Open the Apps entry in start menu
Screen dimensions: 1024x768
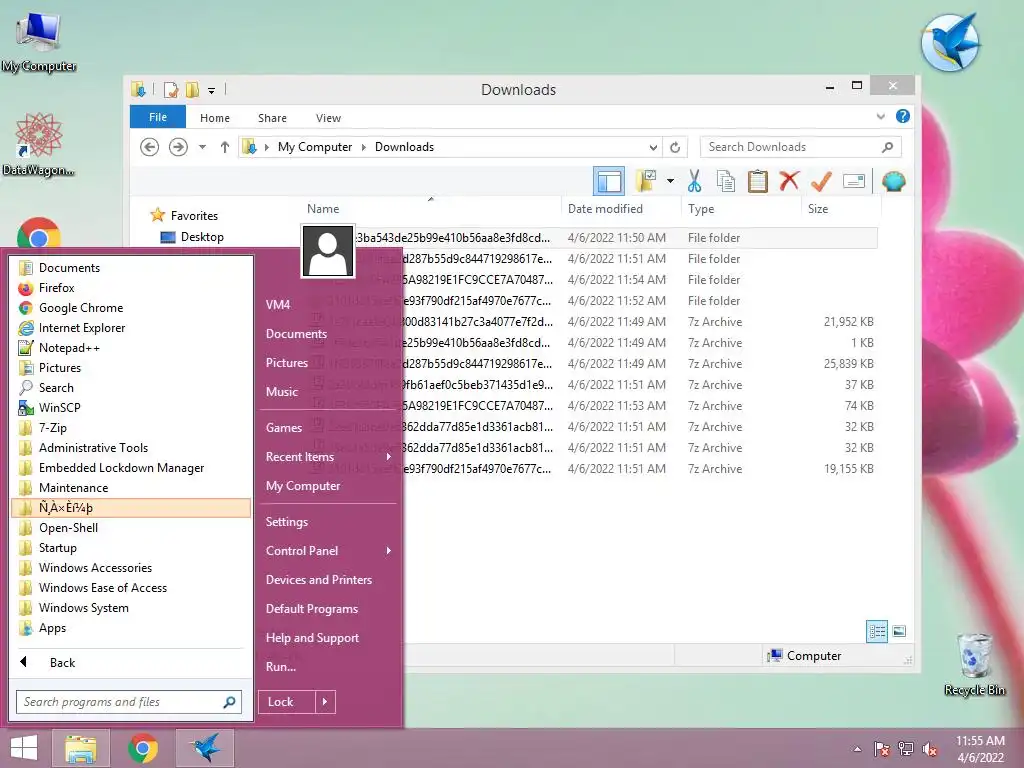52,628
